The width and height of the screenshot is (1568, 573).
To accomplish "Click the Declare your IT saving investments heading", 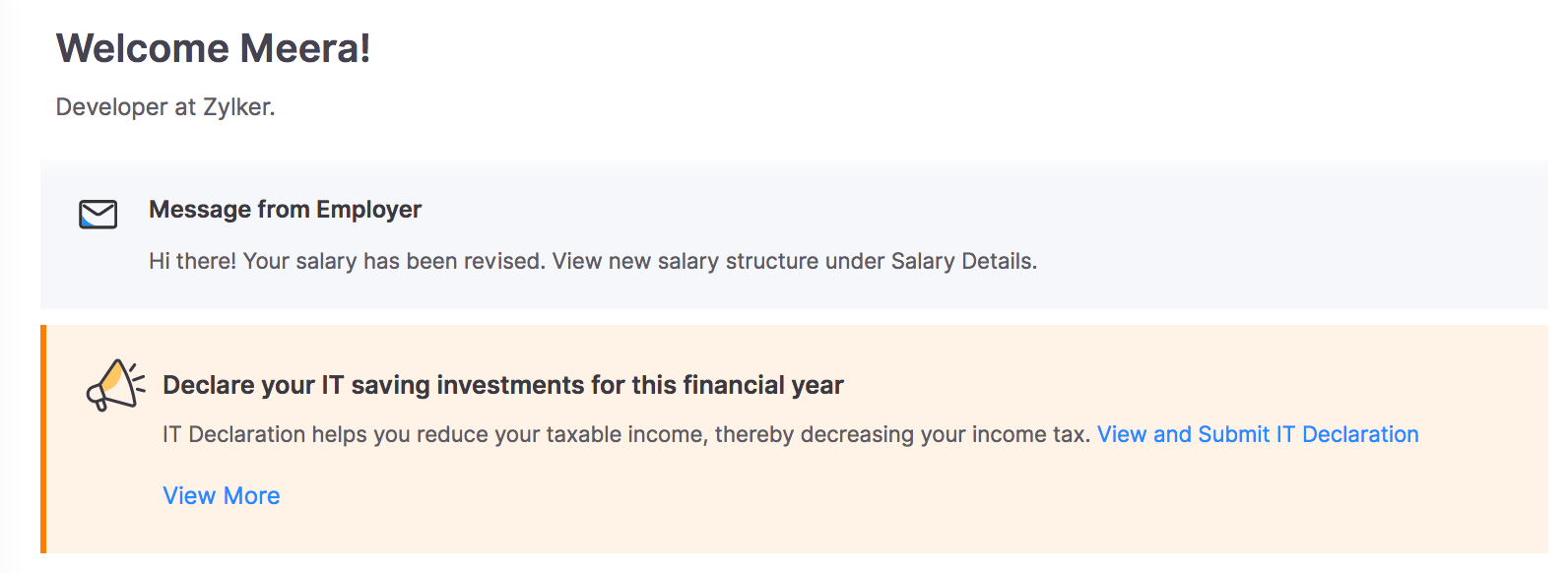I will coord(502,385).
